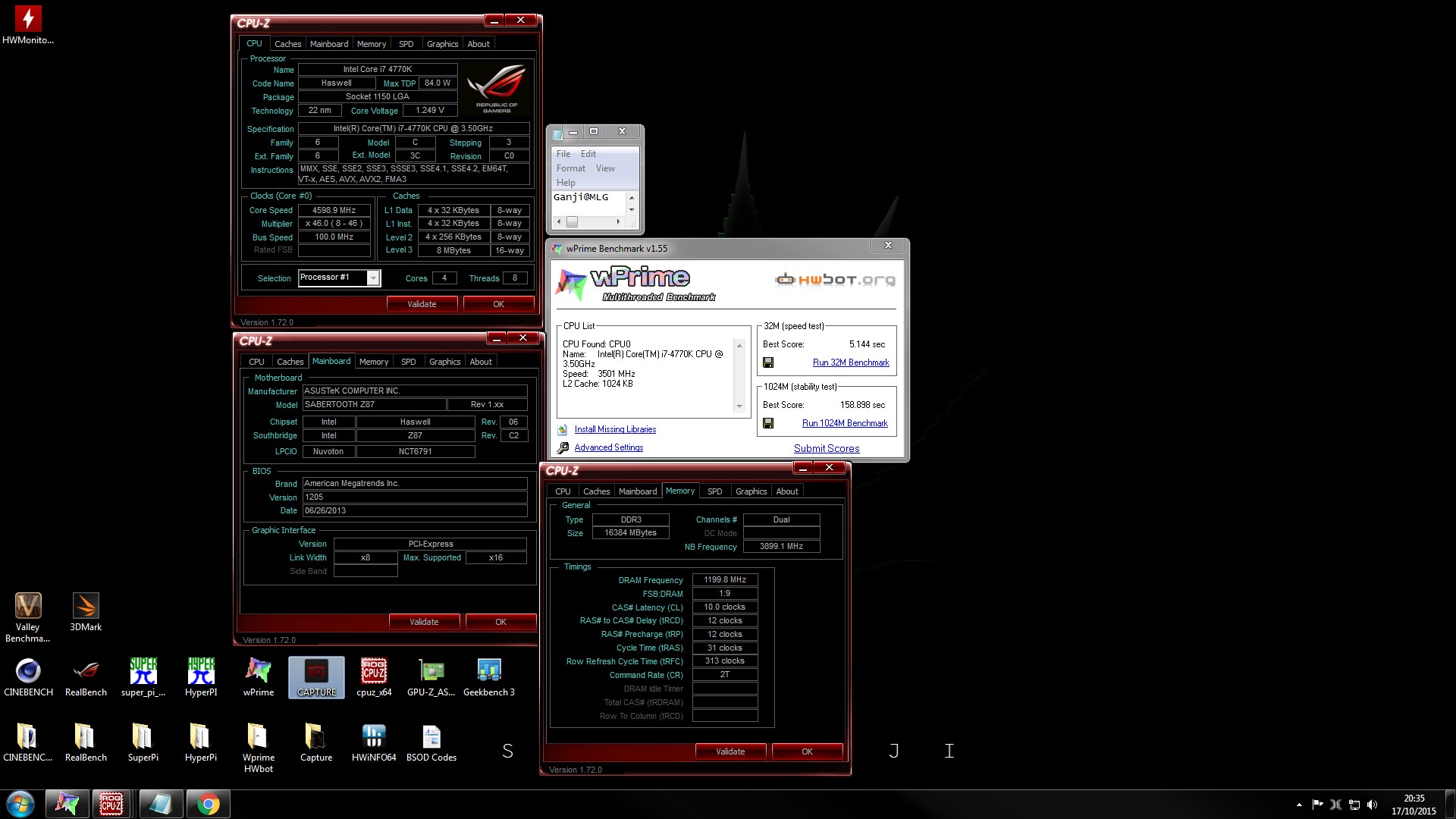Image resolution: width=1456 pixels, height=819 pixels.
Task: Open Notepad Edit menu
Action: (588, 154)
